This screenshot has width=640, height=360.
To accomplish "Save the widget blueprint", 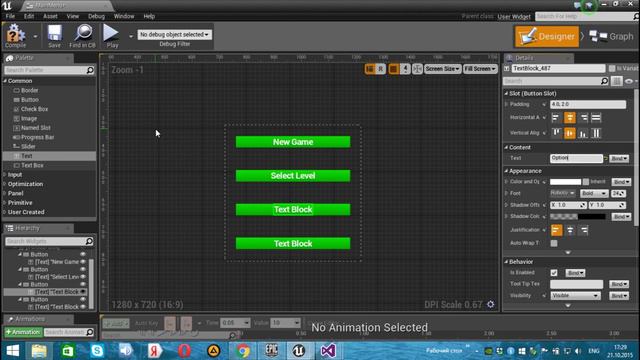I will pos(54,36).
